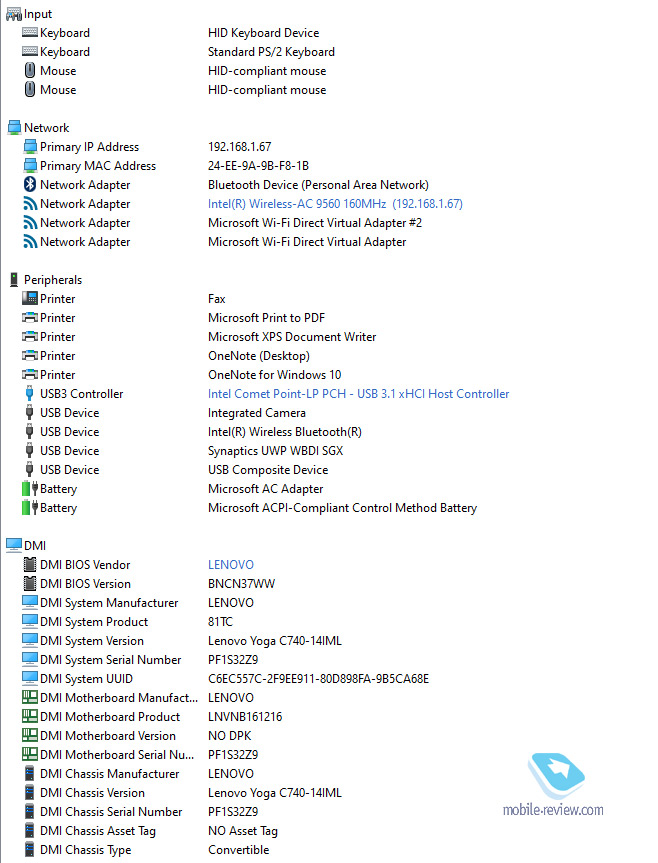Viewport: 658px width, 863px height.
Task: Select the DMI Chassis Serial Number label
Action: [111, 812]
